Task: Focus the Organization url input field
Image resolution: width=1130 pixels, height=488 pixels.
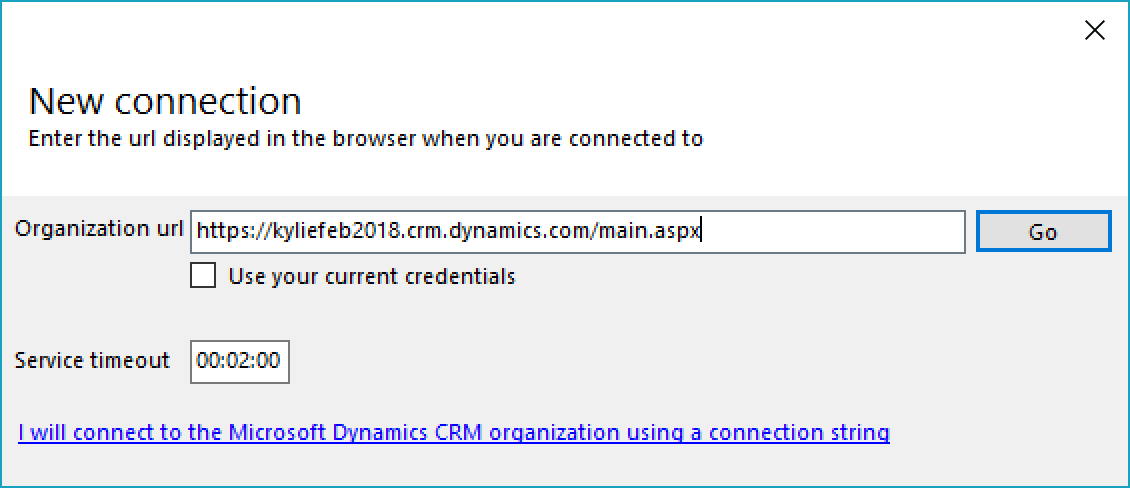Action: click(x=830, y=232)
